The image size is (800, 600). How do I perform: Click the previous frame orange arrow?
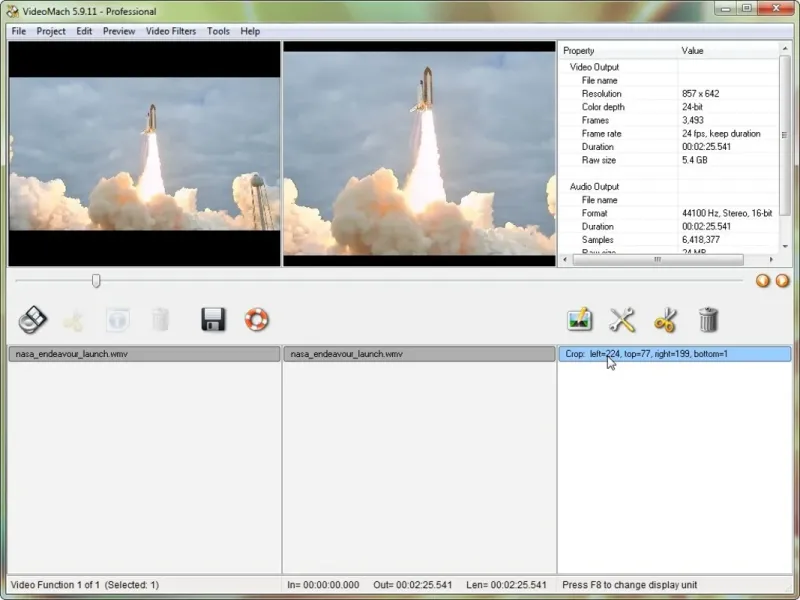(763, 281)
